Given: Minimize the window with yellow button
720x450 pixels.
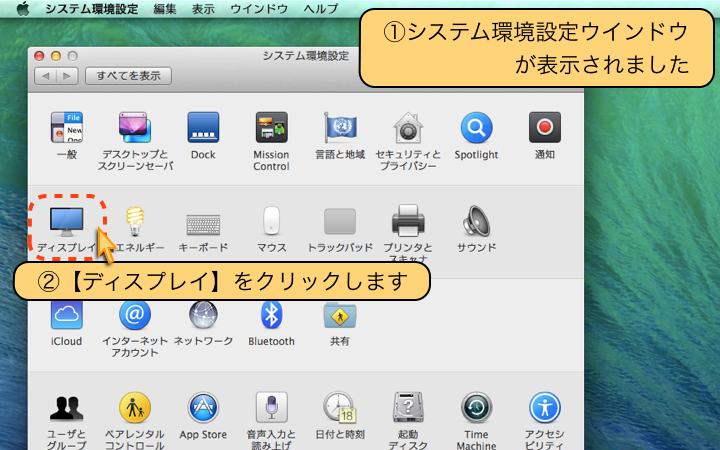Looking at the screenshot, I should pos(56,56).
